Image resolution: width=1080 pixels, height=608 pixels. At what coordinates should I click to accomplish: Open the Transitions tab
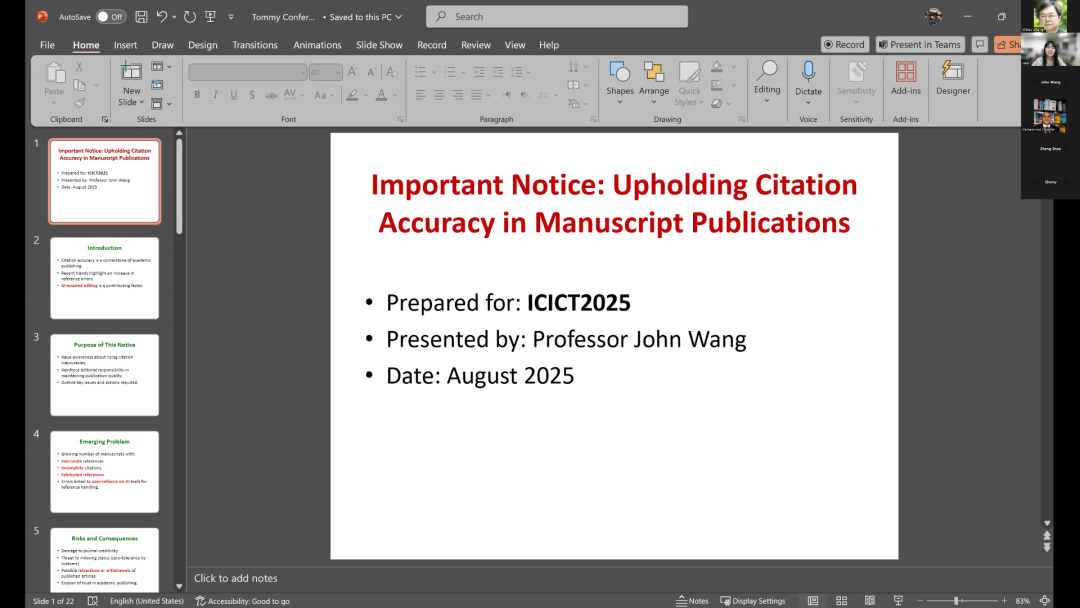255,45
